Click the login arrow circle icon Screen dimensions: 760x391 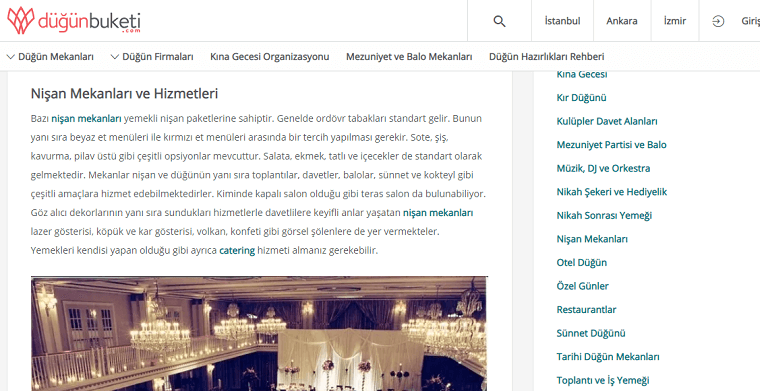pos(718,21)
